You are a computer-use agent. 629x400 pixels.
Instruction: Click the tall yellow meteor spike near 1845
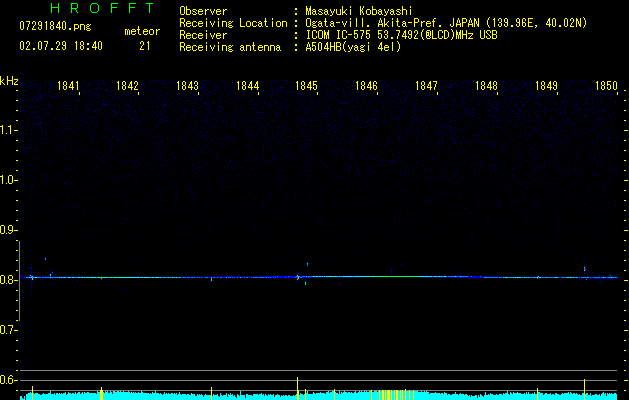click(x=297, y=388)
